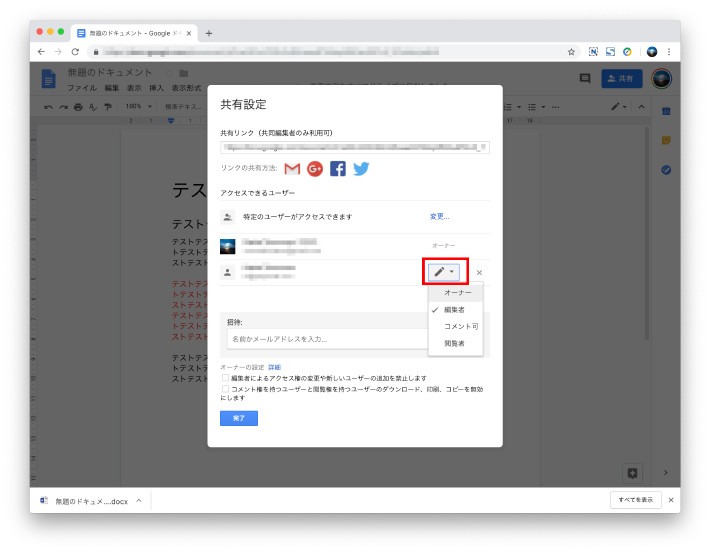Click the blue 共有 share button
Screen dimensions: 710x552
pos(621,79)
